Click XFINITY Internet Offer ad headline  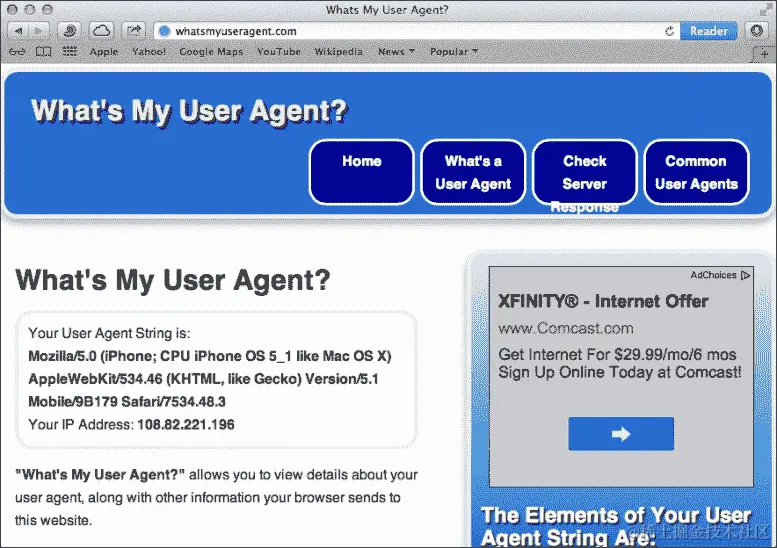point(603,301)
